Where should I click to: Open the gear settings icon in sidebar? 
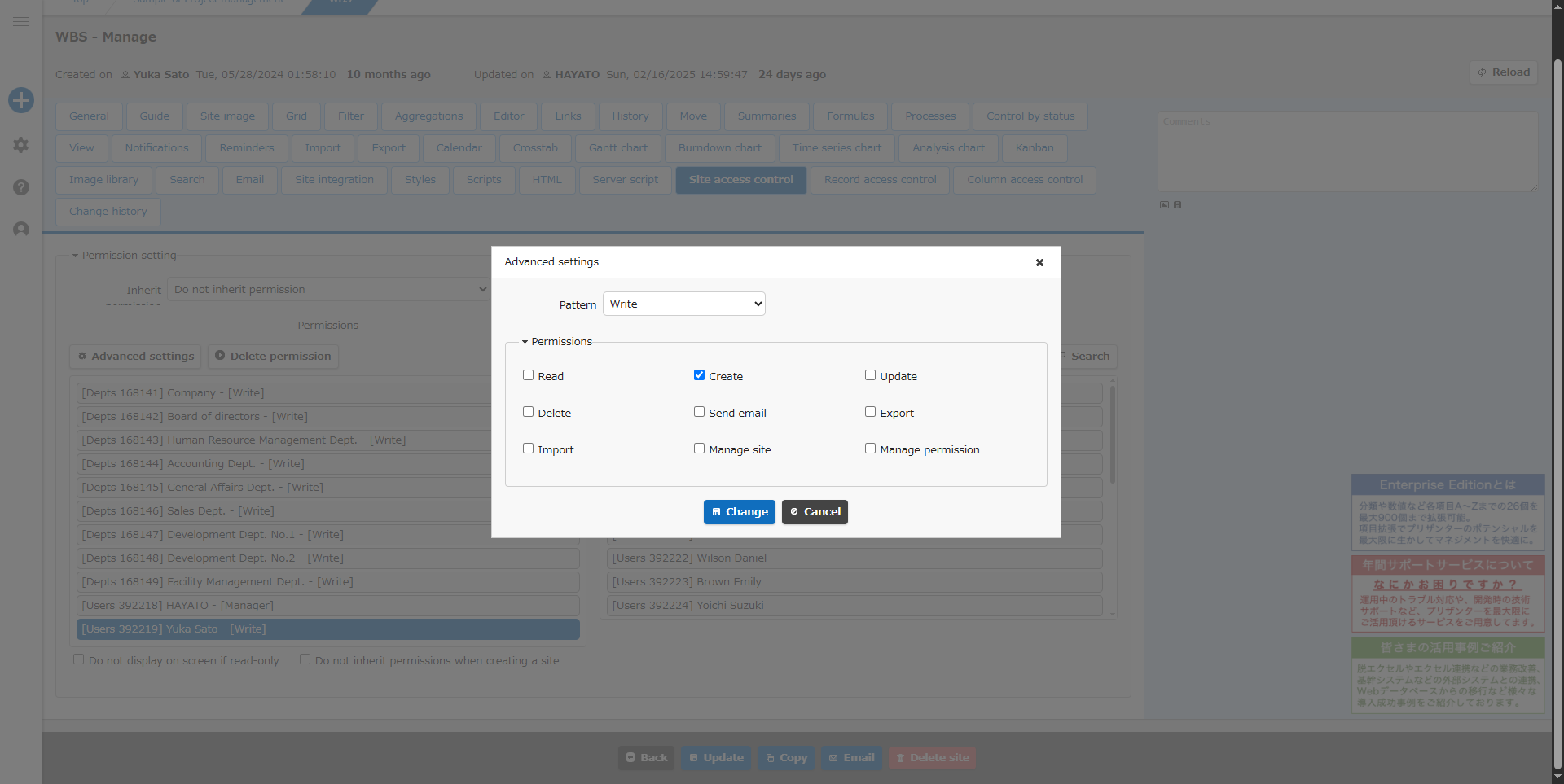(21, 145)
